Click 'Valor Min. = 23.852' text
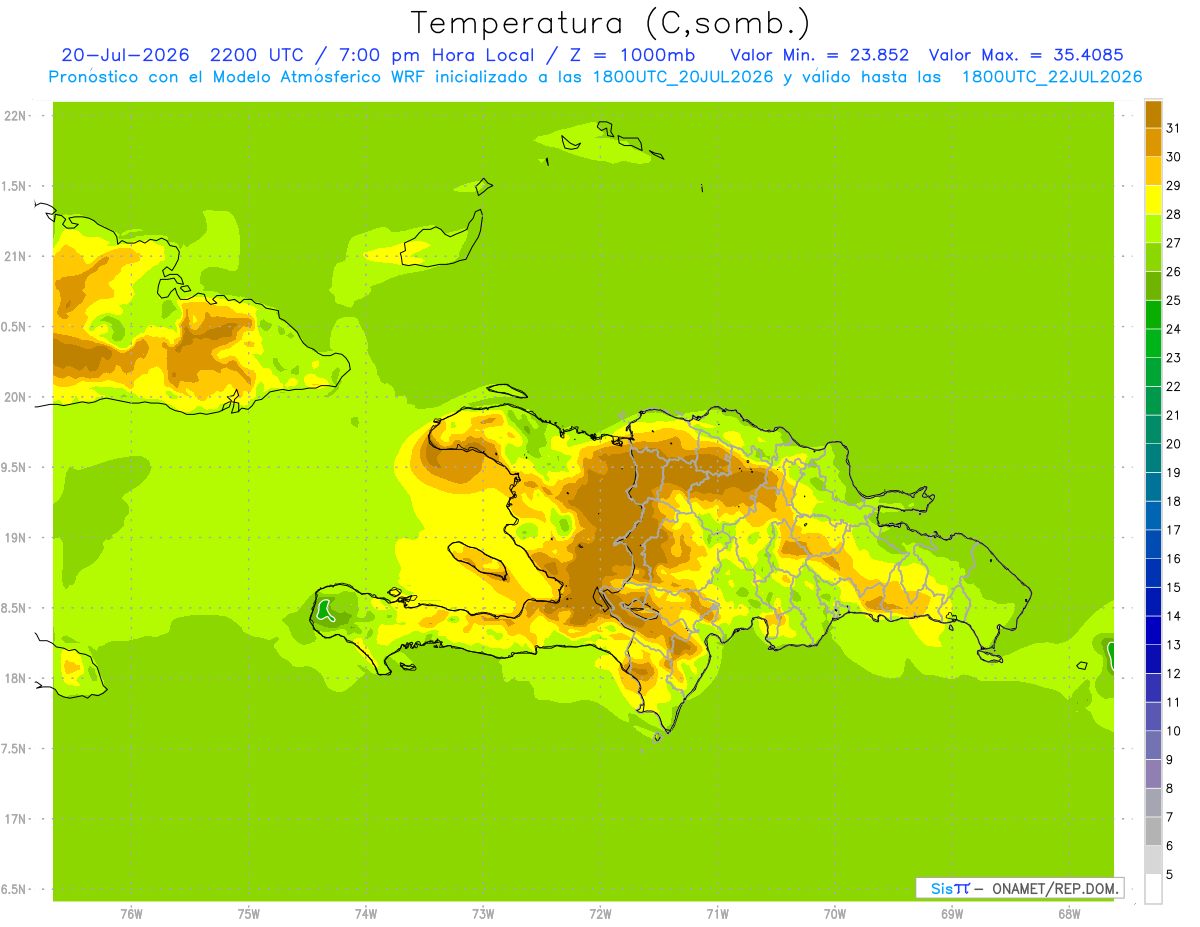Screen dimensions: 1200x927 pyautogui.click(x=820, y=55)
